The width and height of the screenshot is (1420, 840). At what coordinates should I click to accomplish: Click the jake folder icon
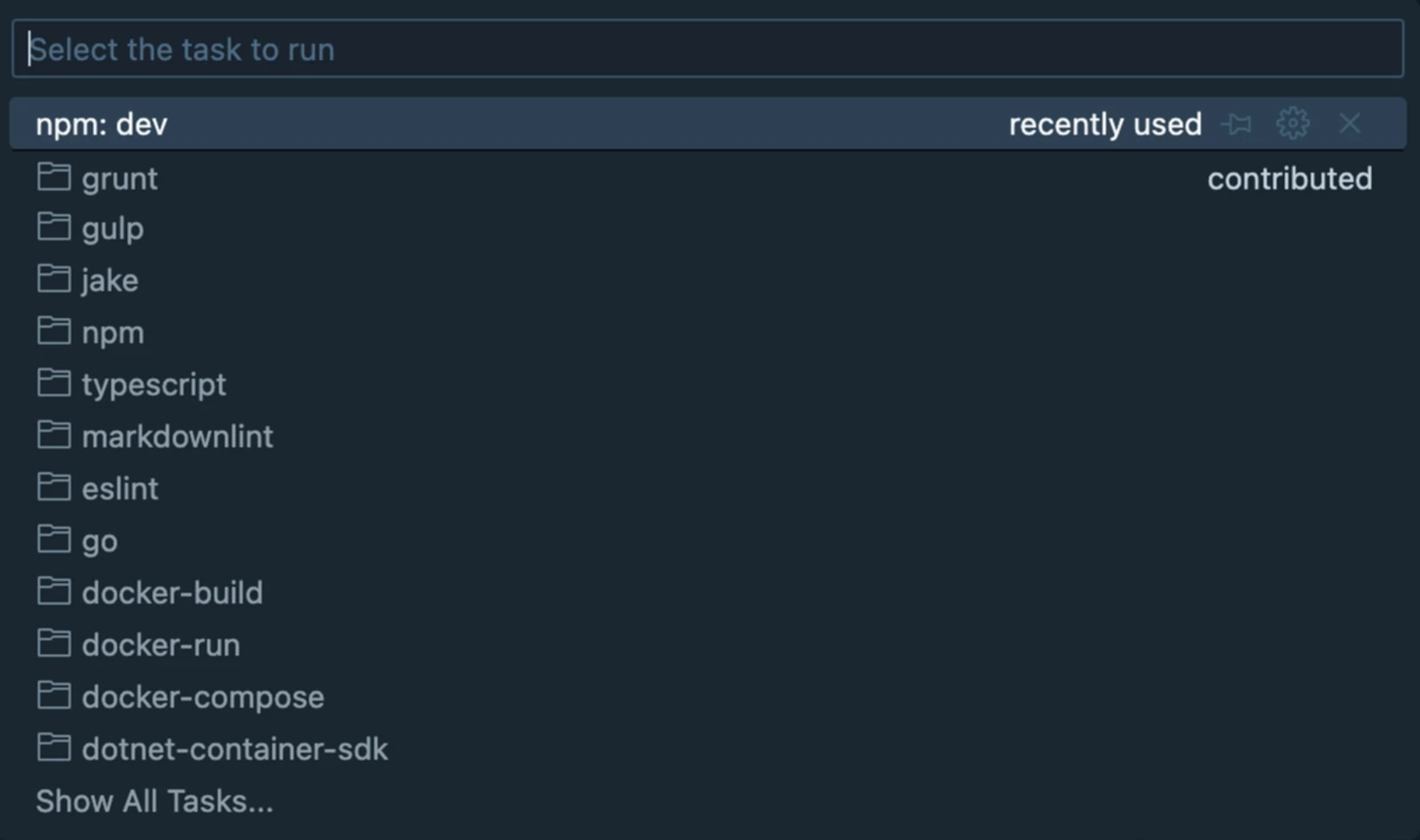[54, 279]
